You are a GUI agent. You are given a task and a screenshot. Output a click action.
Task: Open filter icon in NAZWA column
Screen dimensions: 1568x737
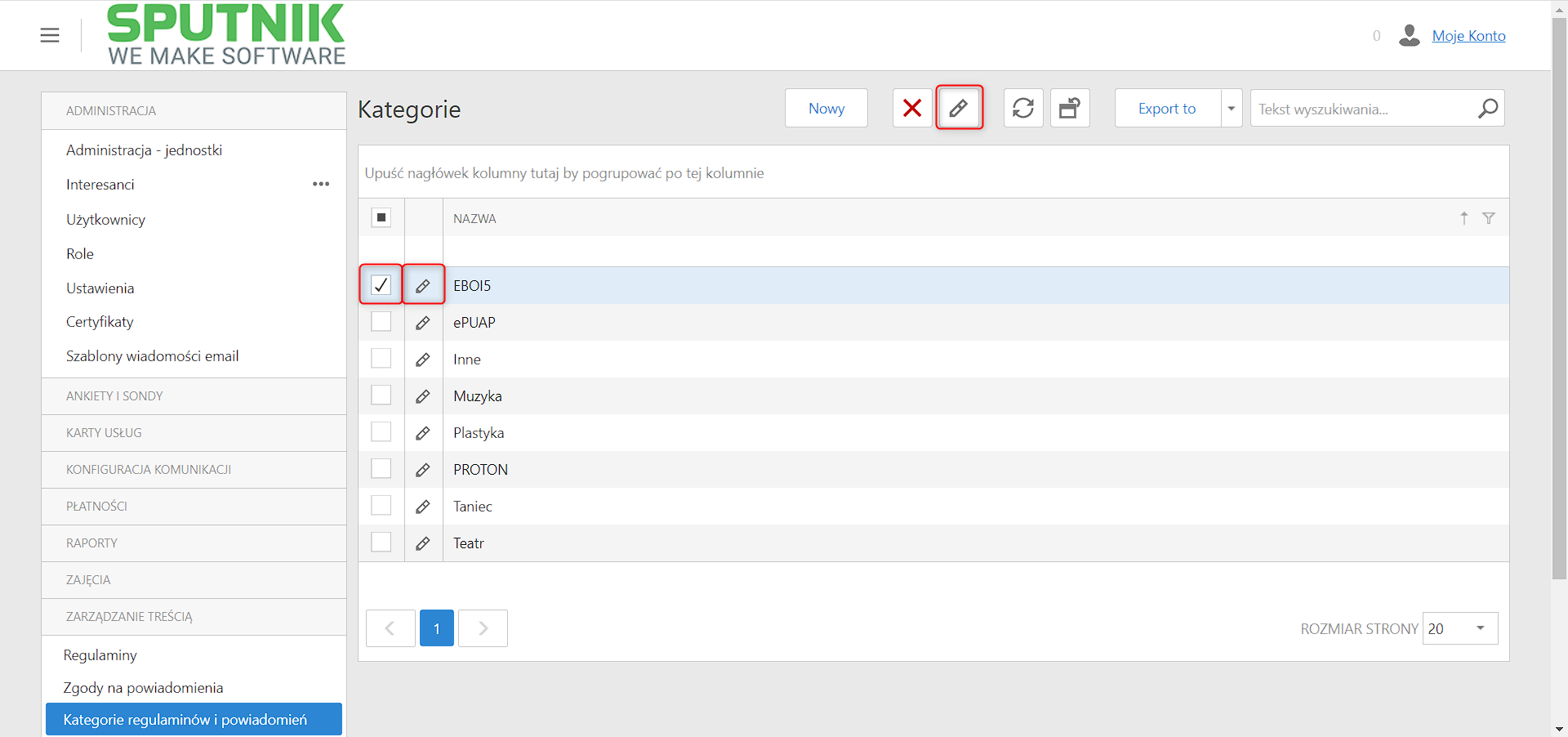coord(1489,218)
